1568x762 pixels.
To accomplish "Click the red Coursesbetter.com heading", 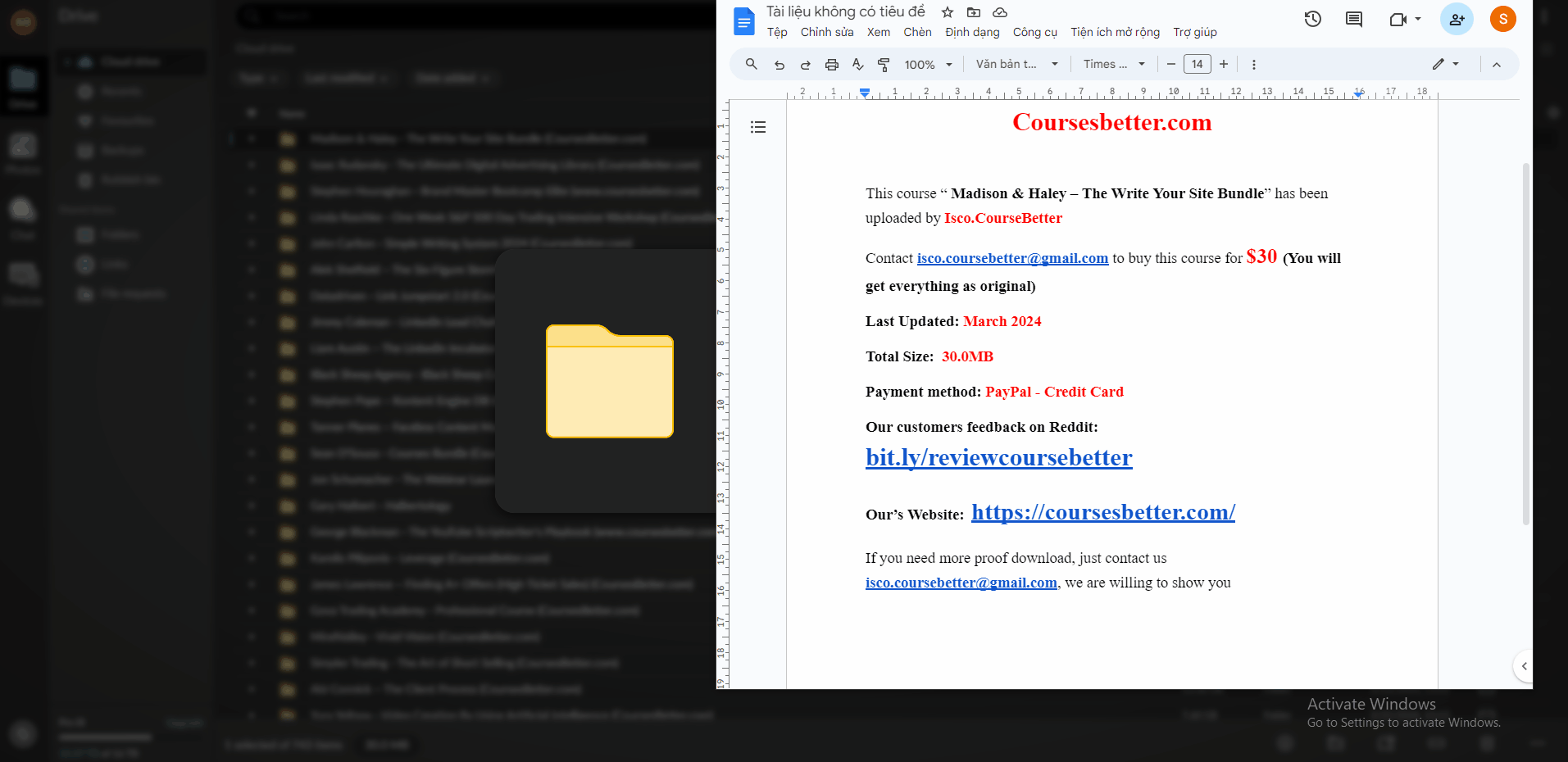I will tap(1111, 122).
